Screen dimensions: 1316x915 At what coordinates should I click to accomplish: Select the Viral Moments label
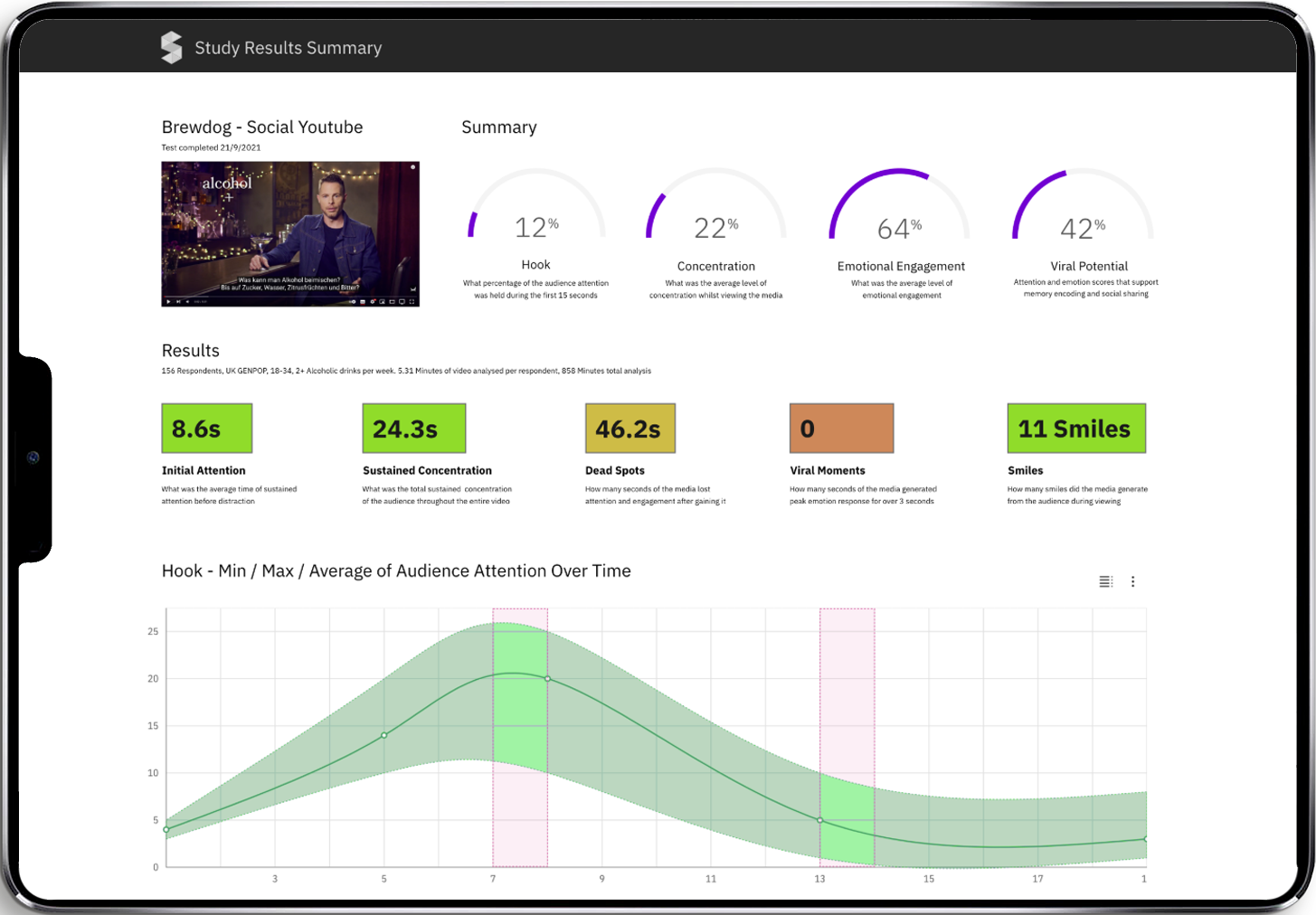[828, 471]
